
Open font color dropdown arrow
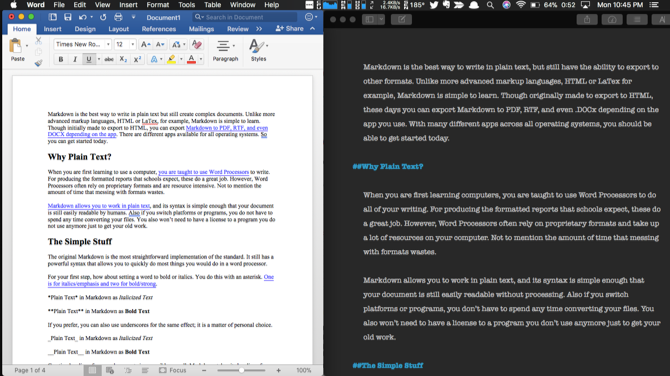pos(201,59)
